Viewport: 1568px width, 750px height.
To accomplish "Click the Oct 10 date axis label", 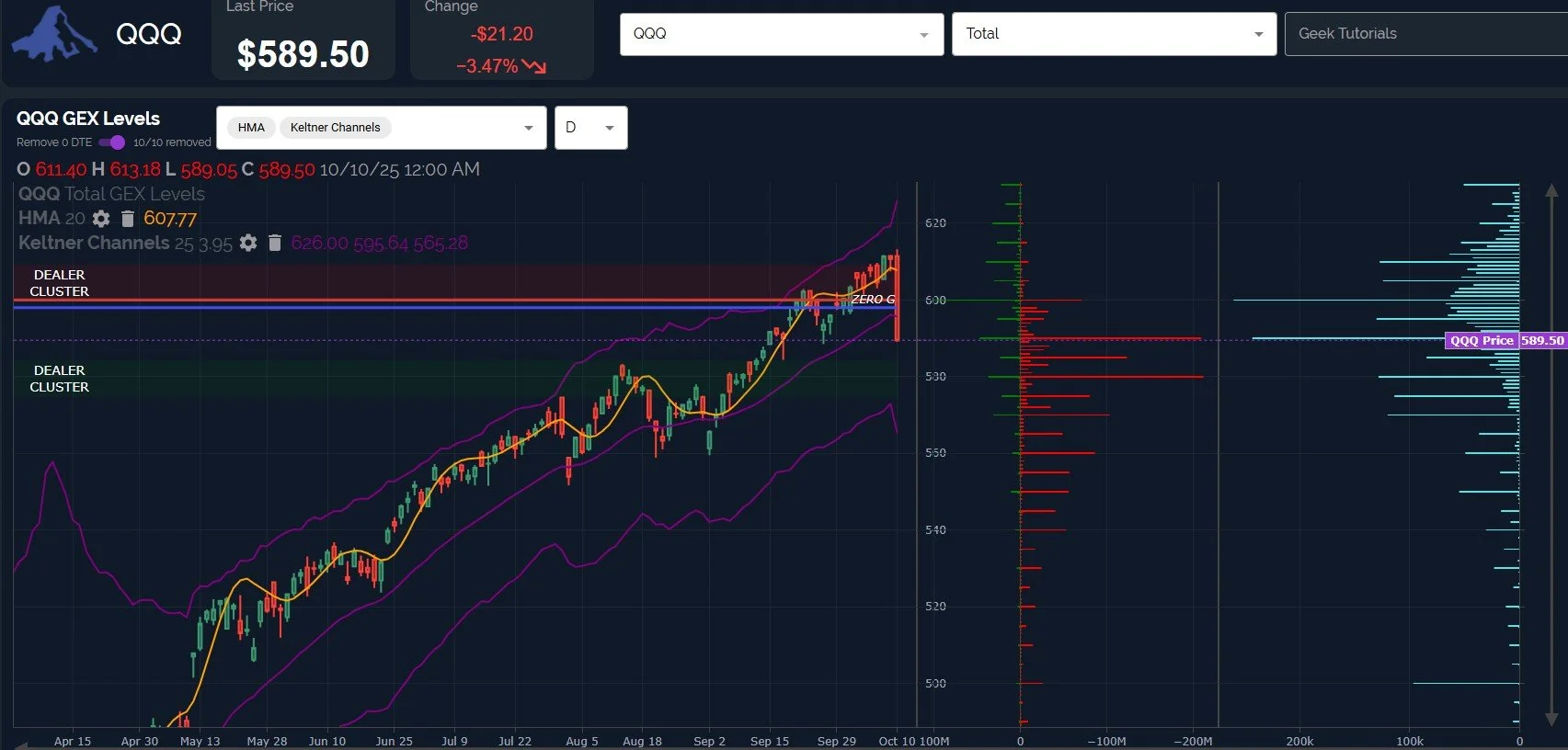I will (x=897, y=741).
